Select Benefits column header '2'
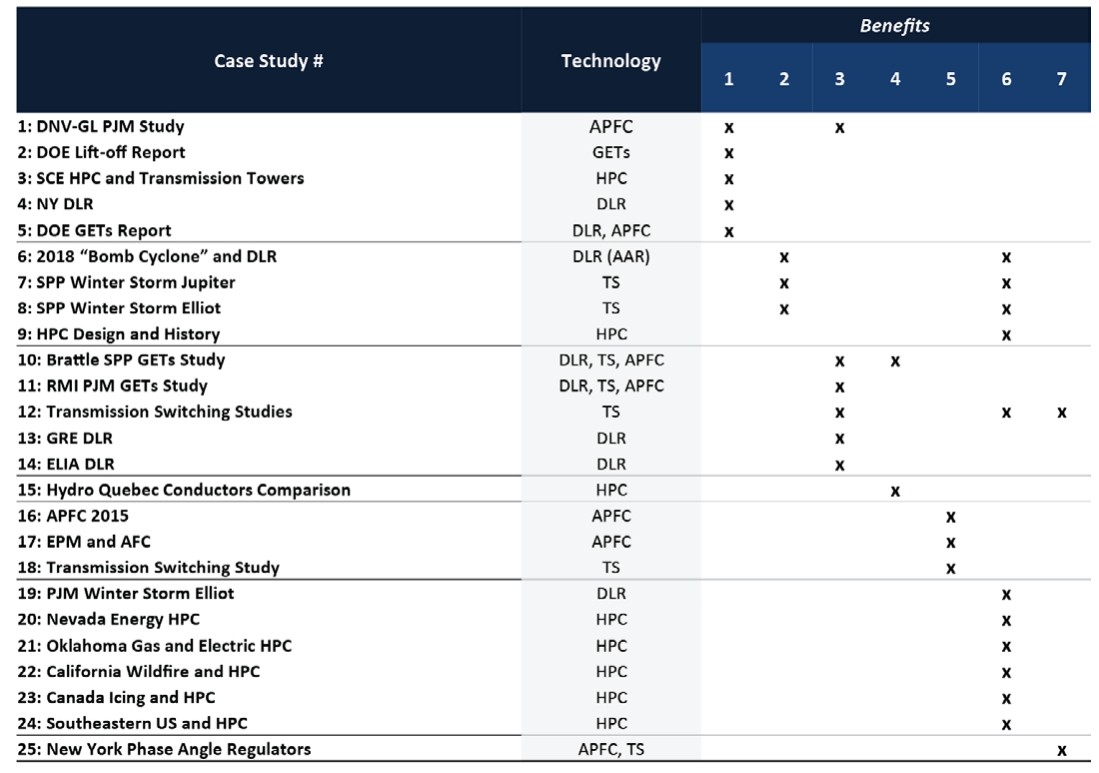The width and height of the screenshot is (1099, 773). pyautogui.click(x=784, y=78)
